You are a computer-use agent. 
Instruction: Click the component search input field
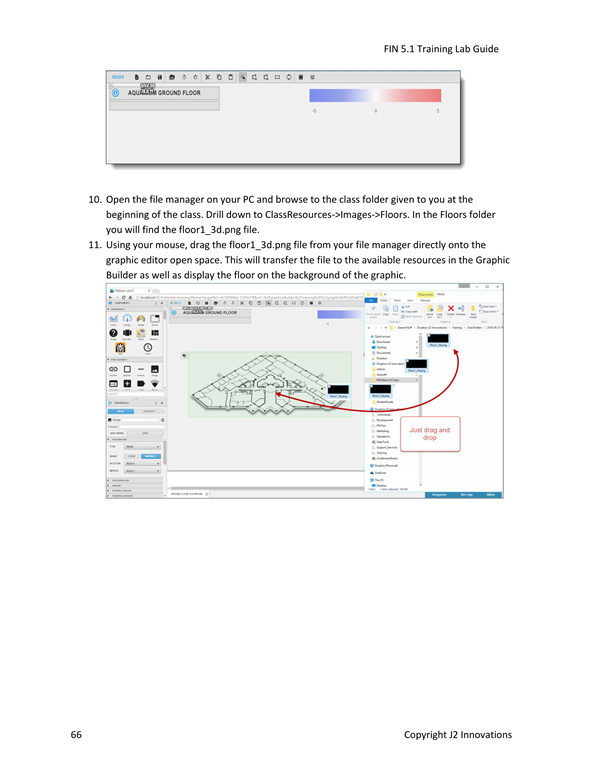click(136, 394)
